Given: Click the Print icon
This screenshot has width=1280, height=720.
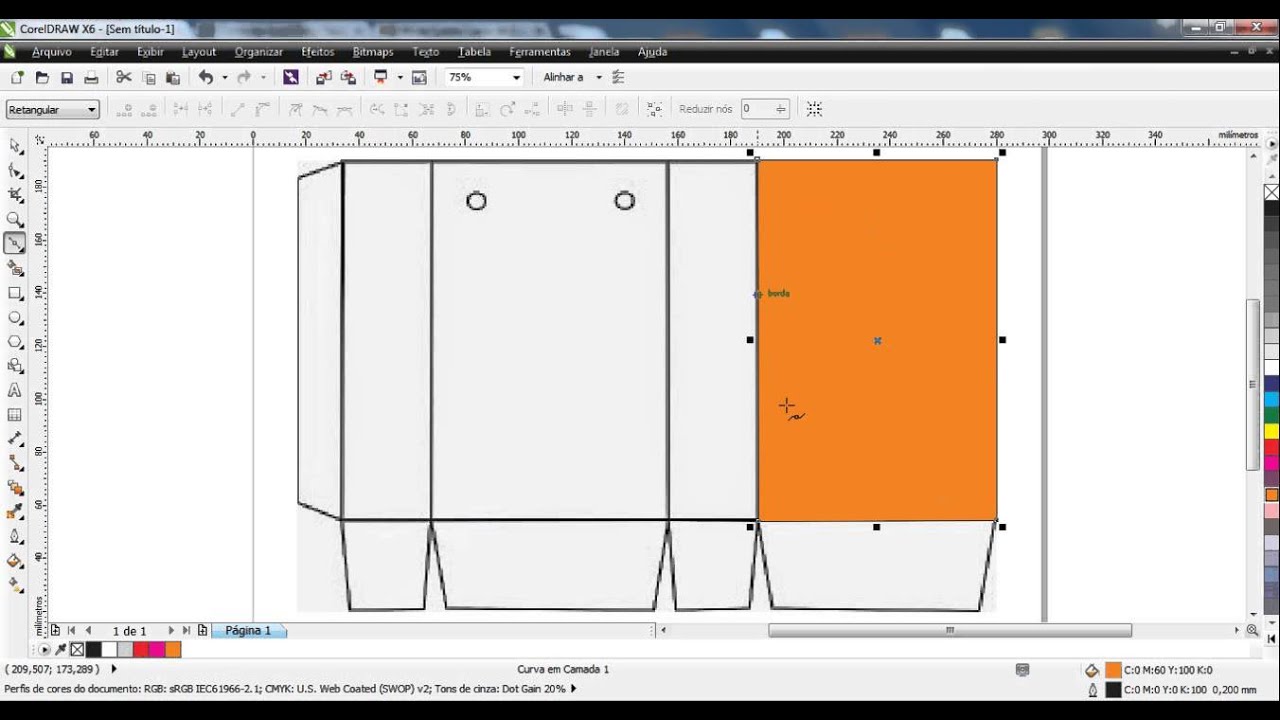Looking at the screenshot, I should pos(91,77).
